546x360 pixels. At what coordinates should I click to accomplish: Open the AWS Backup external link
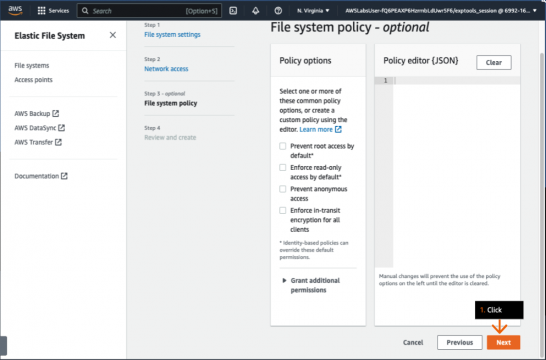(x=37, y=114)
